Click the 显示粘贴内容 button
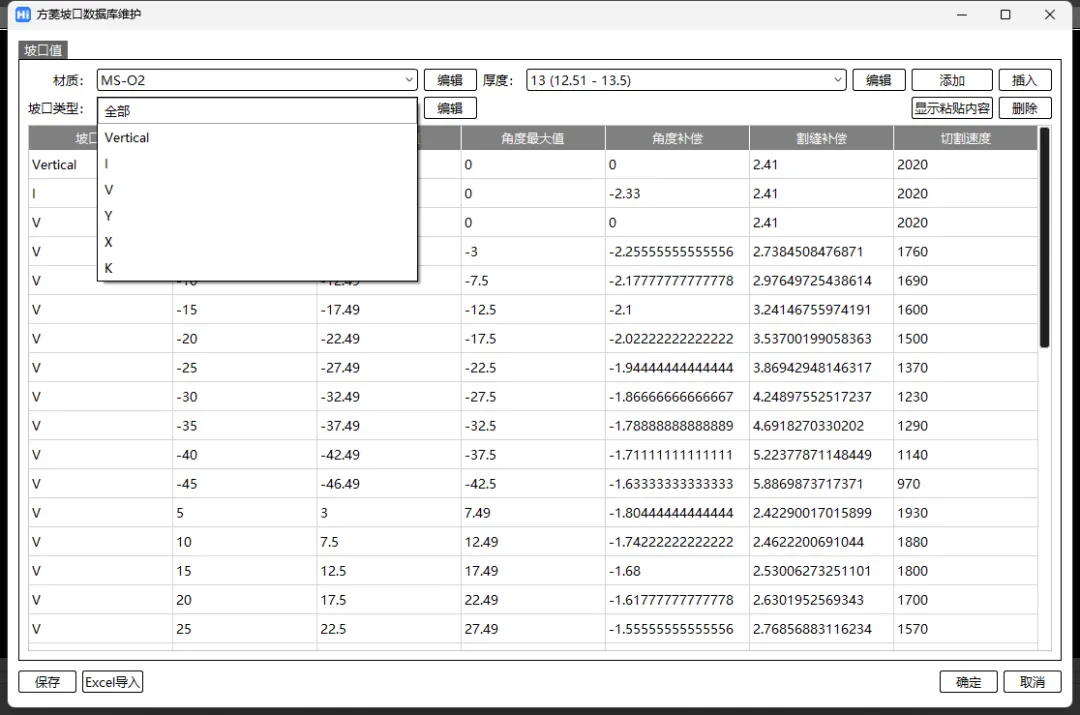 952,108
